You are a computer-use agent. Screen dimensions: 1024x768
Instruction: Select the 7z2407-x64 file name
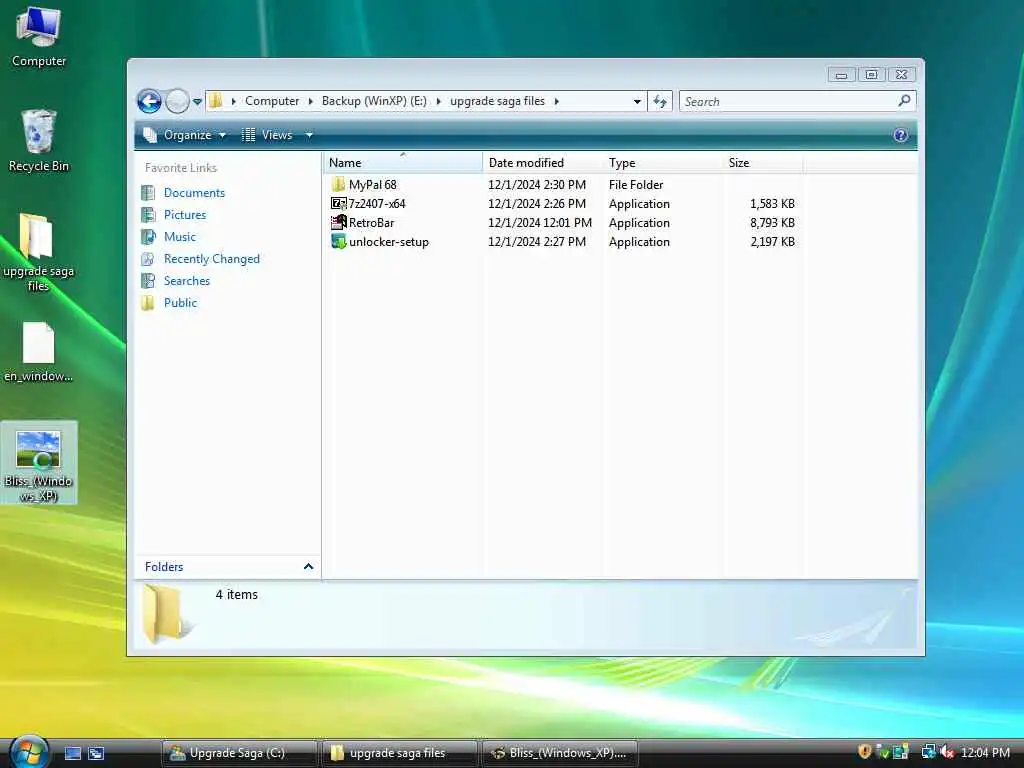click(377, 204)
